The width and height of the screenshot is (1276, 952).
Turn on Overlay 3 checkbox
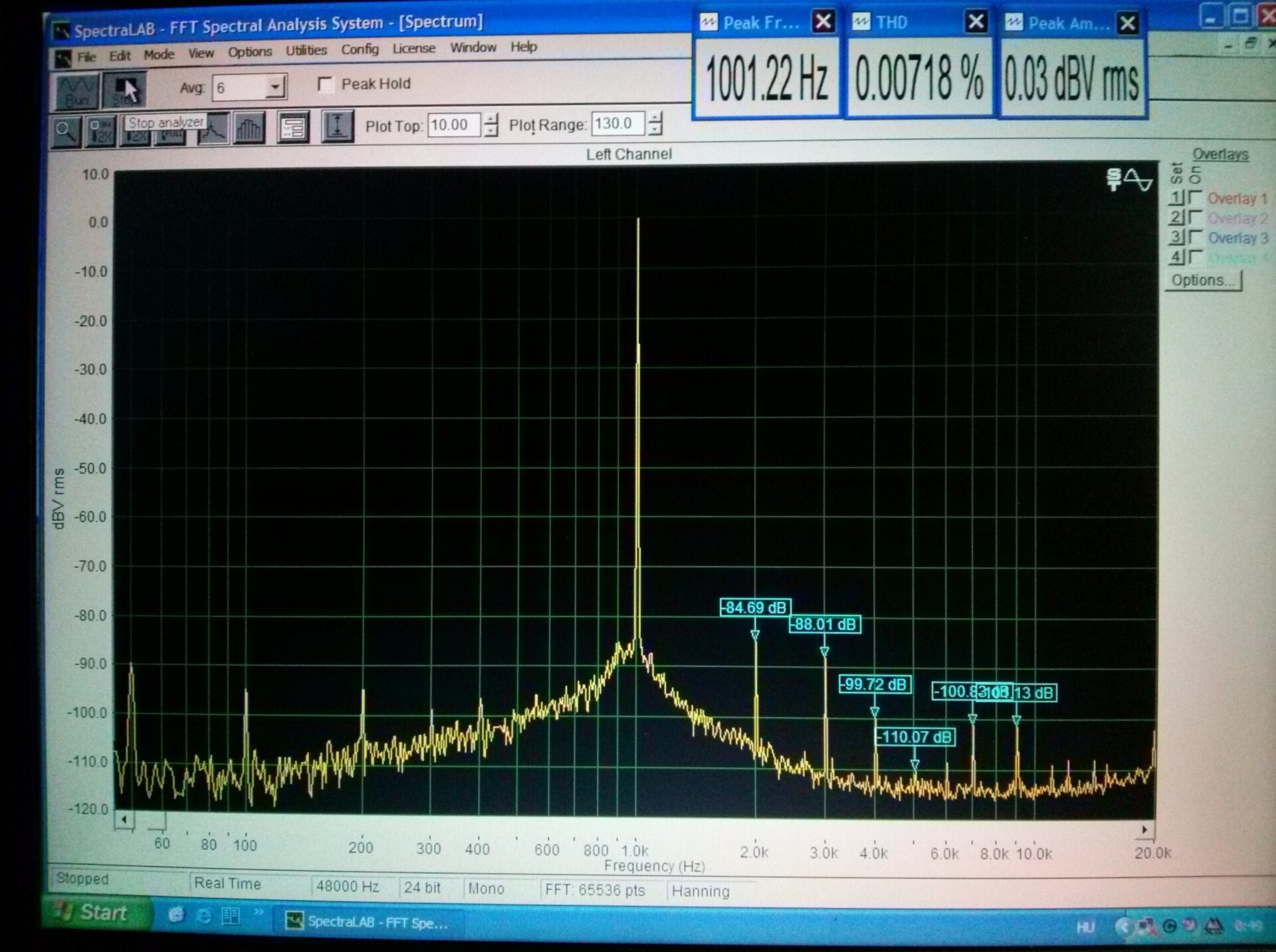tap(1195, 237)
